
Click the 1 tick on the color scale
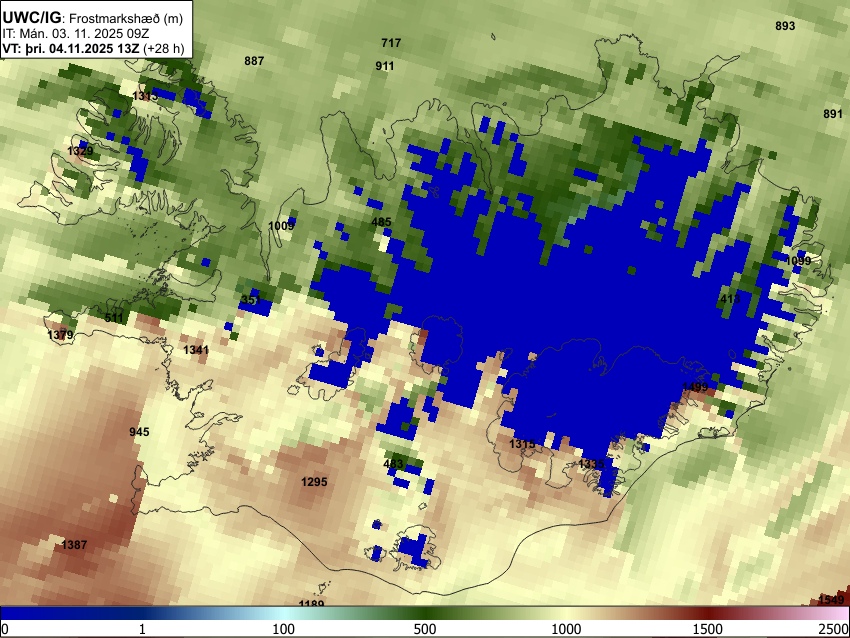click(142, 629)
